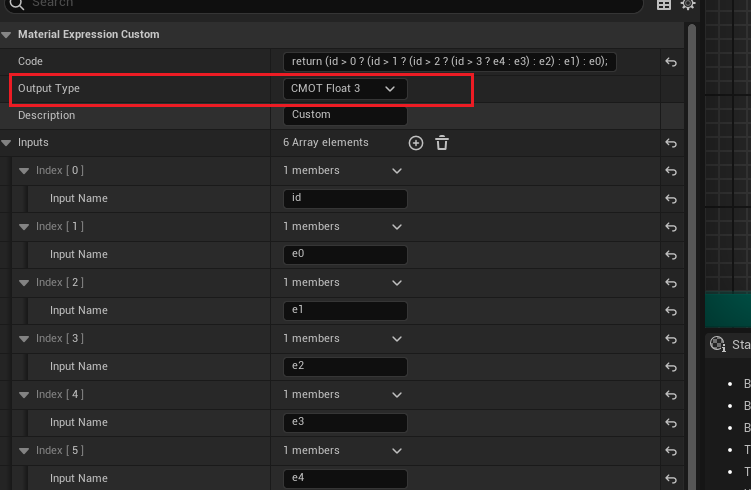
Task: Click the Code text field
Action: tap(450, 62)
